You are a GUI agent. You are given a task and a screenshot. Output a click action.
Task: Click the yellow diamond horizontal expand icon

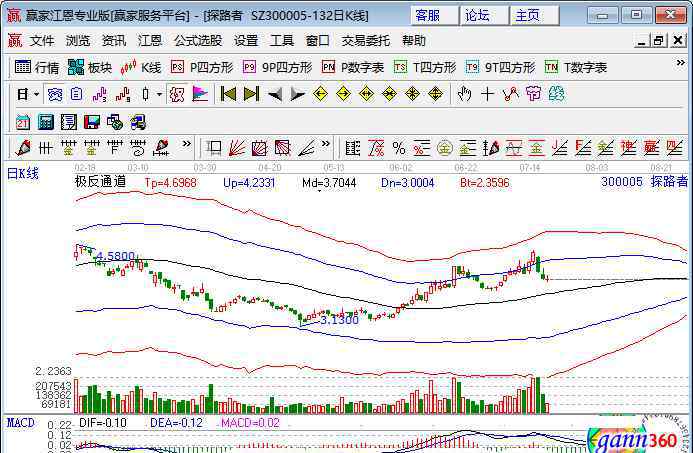pyautogui.click(x=366, y=94)
